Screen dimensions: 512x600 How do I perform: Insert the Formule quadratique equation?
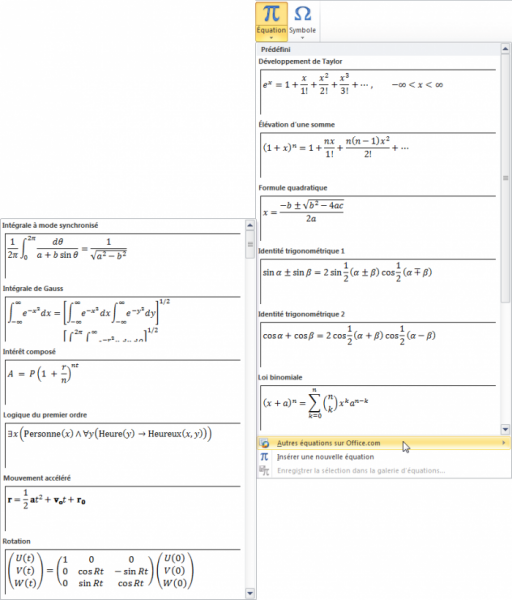click(x=378, y=218)
